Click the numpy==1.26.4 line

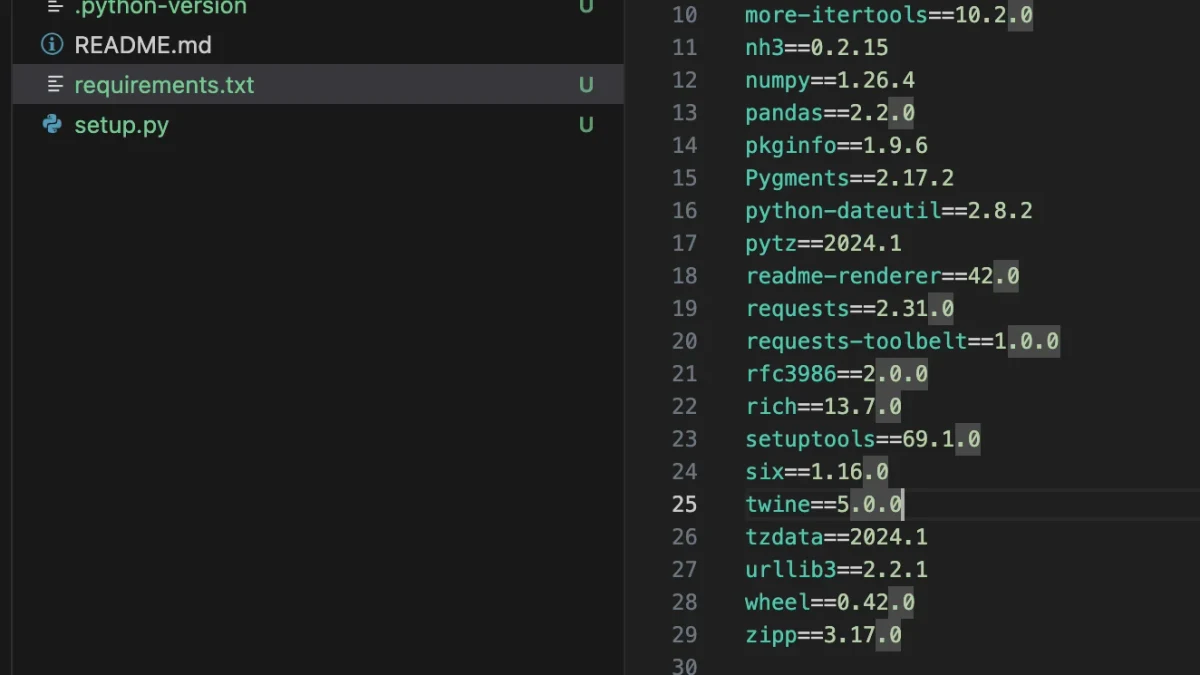(x=830, y=80)
